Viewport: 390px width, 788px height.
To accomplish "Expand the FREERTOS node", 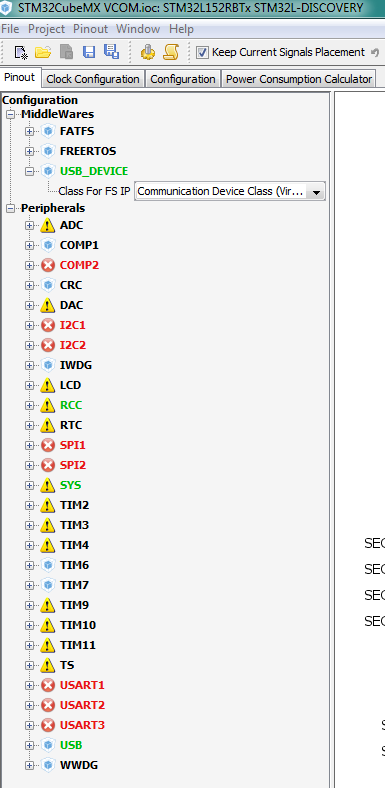I will [30, 151].
